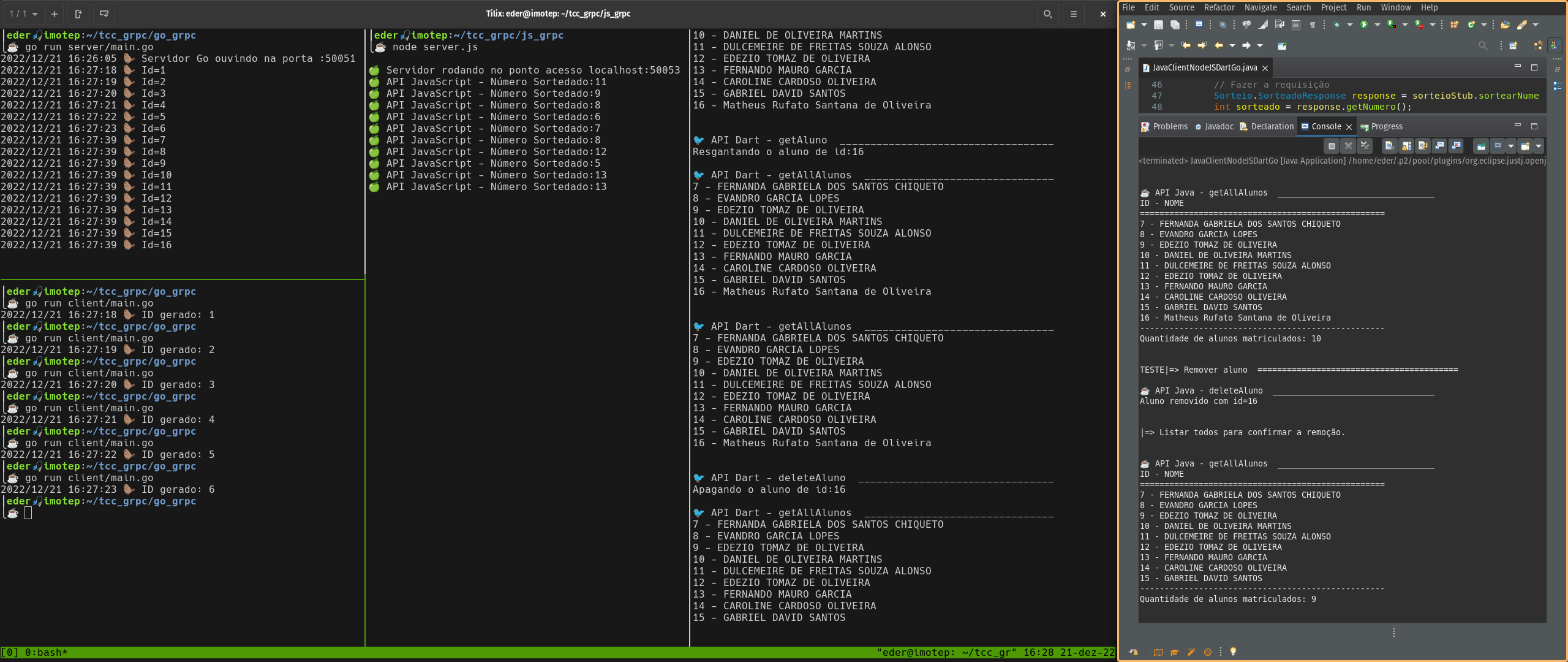Toggle Word Wrap in Console toolbar
This screenshot has height=662, width=1568.
(1423, 146)
